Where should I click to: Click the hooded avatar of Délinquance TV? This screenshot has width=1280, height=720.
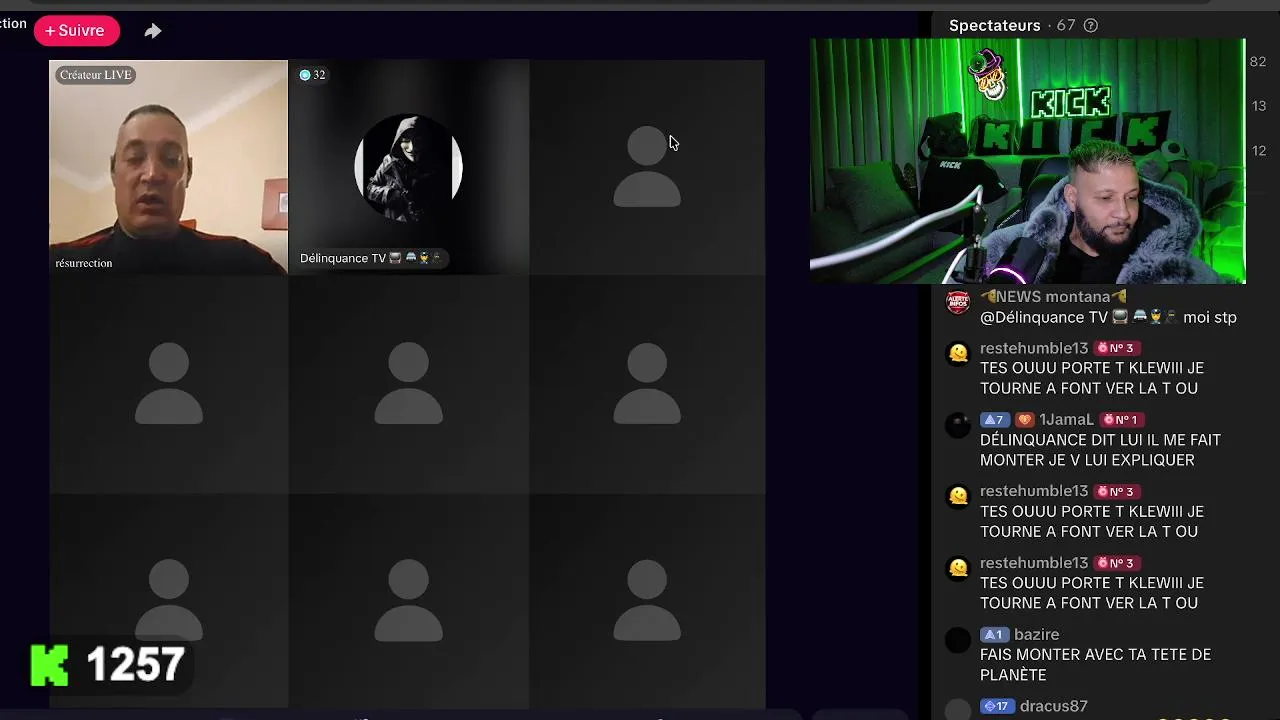[408, 168]
